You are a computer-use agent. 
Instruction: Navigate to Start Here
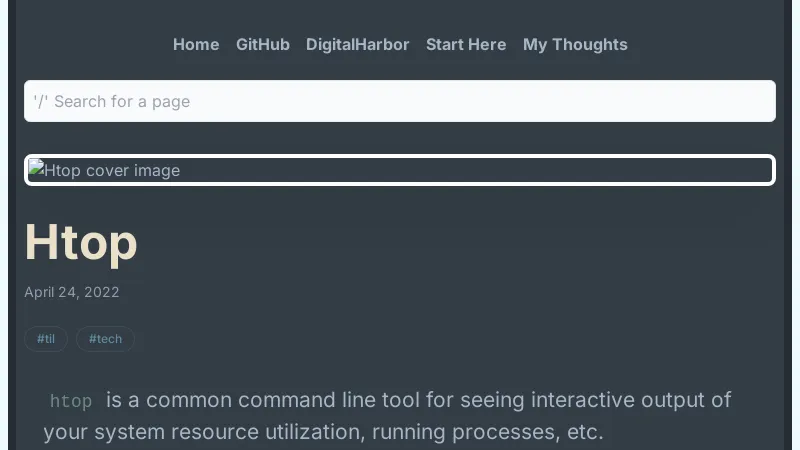tap(466, 44)
